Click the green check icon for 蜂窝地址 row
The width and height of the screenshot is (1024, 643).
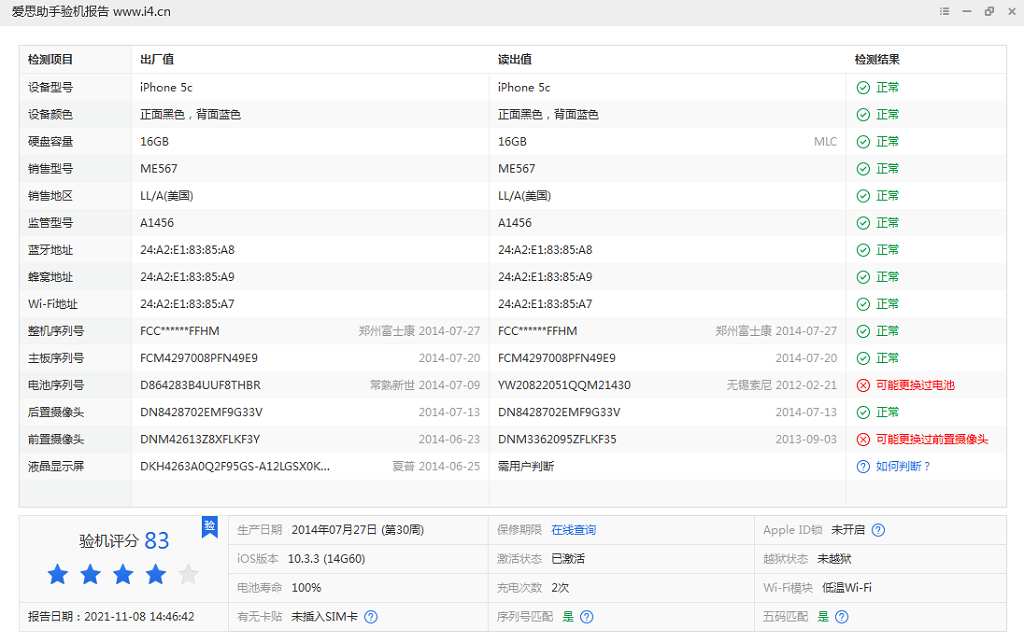pos(863,277)
